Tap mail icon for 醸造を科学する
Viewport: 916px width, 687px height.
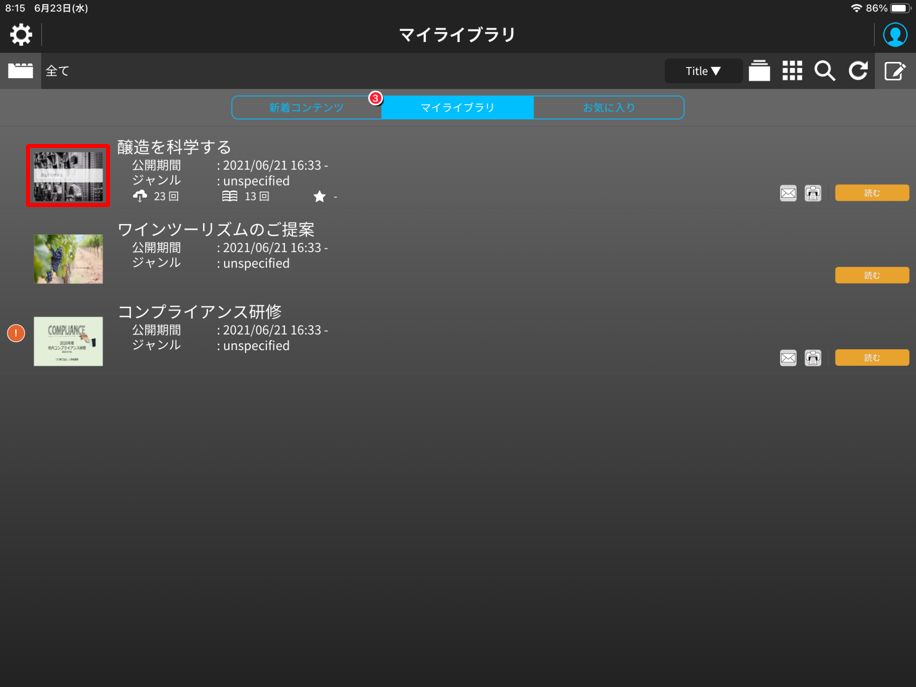[788, 193]
